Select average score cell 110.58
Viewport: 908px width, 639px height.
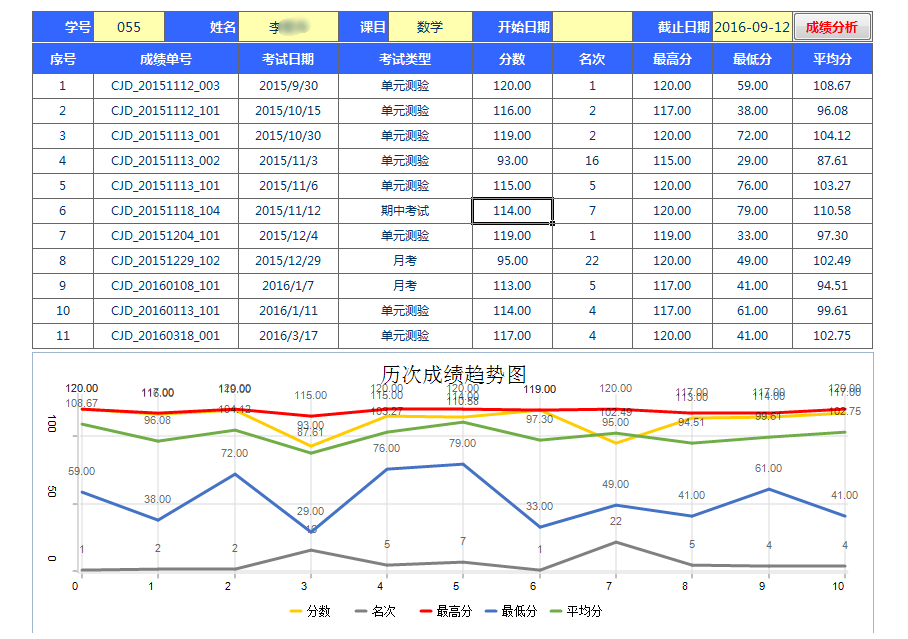click(x=832, y=211)
